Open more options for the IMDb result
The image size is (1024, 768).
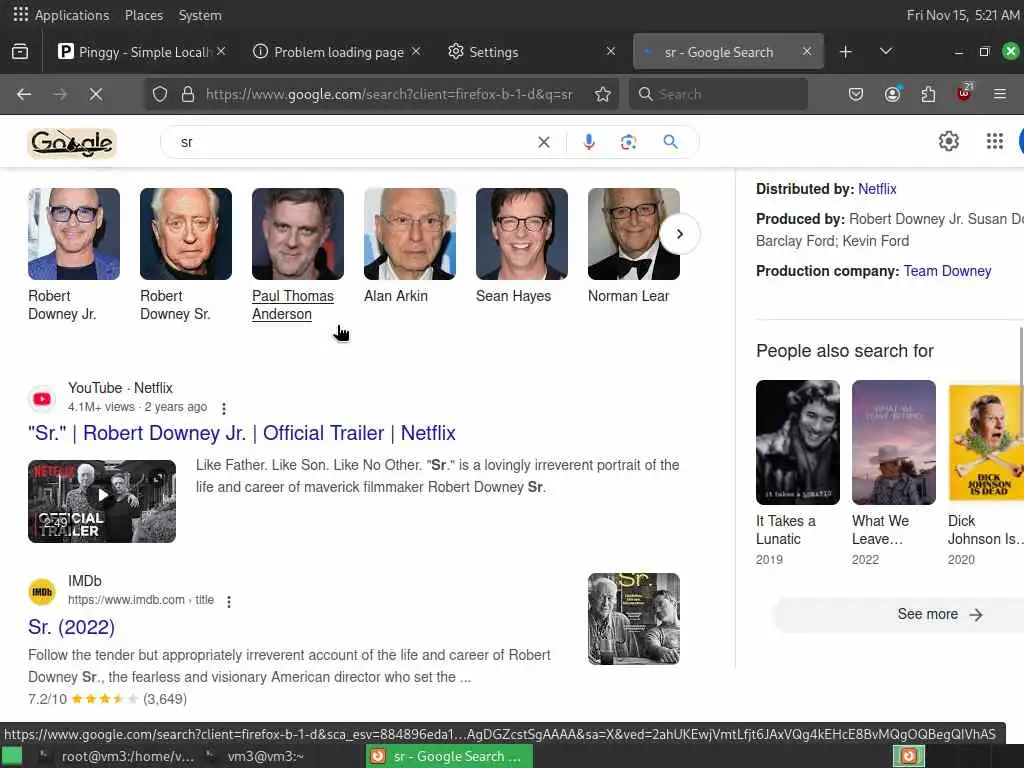pos(229,601)
